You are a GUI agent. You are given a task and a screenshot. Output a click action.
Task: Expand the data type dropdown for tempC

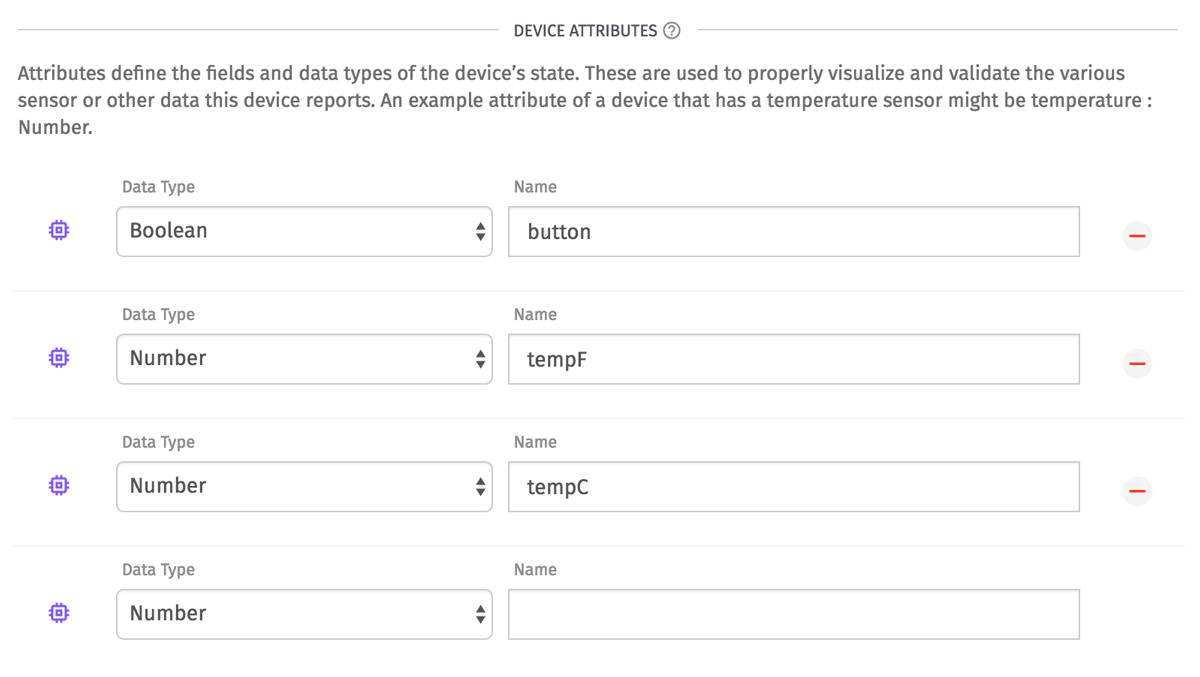[x=304, y=486]
